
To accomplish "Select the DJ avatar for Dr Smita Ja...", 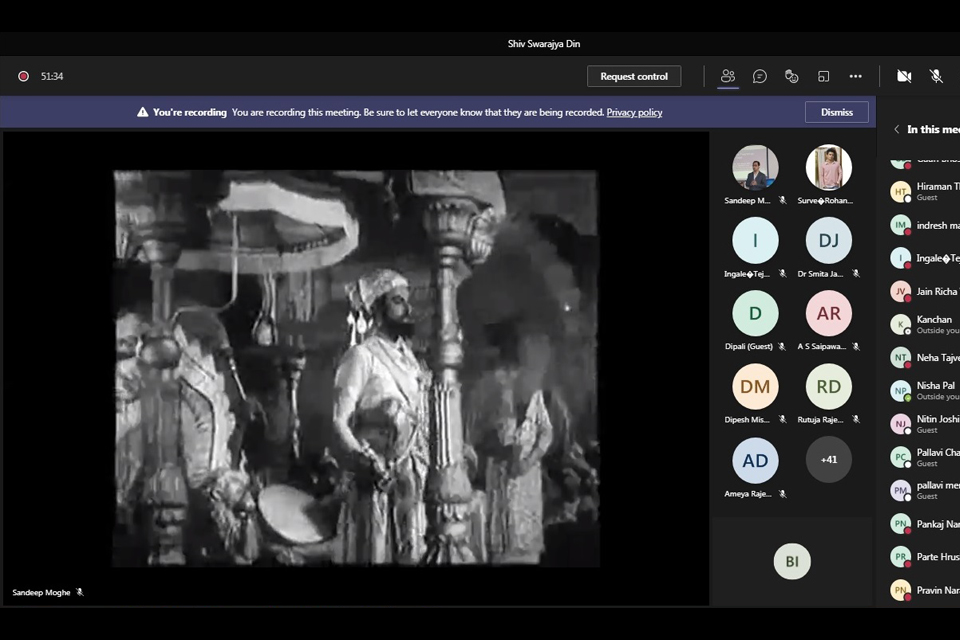I will pos(828,240).
